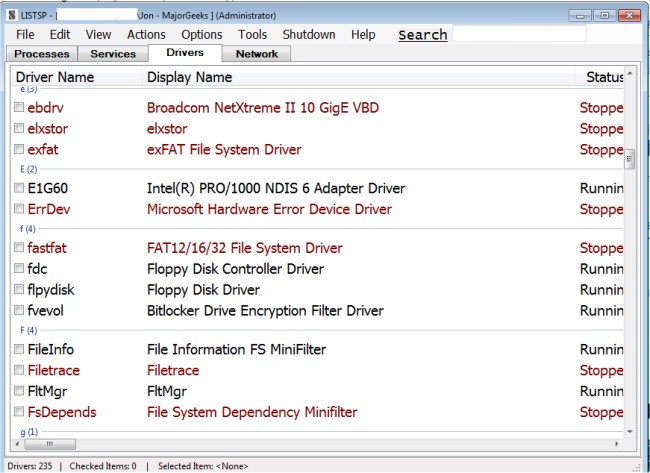
Task: Tick the flpydisk checkbox
Action: pyautogui.click(x=19, y=289)
